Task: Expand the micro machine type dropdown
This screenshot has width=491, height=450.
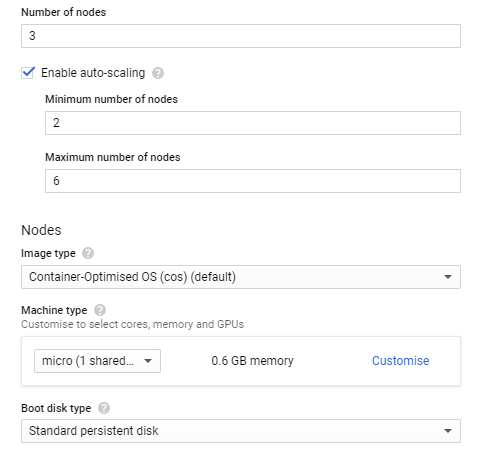Action: [97, 361]
